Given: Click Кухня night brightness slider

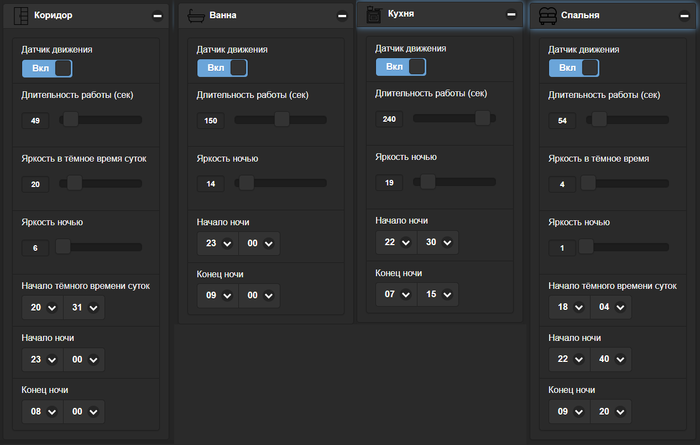Looking at the screenshot, I should coord(454,182).
